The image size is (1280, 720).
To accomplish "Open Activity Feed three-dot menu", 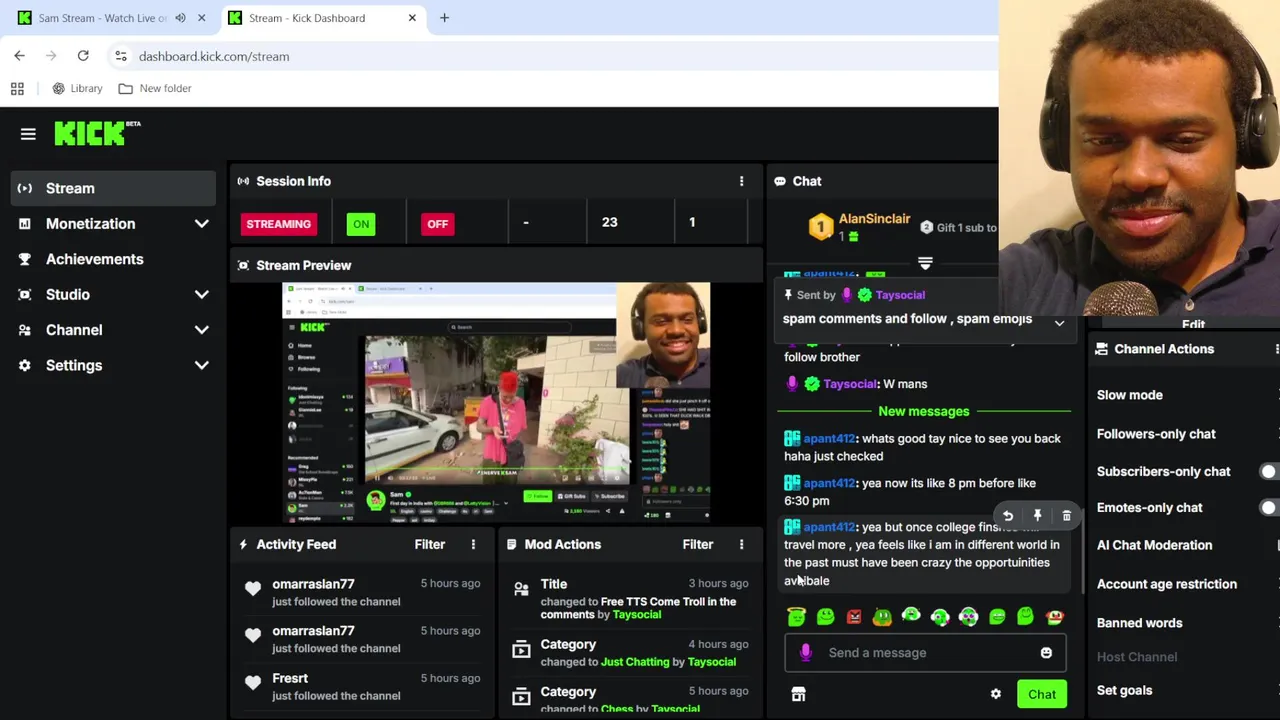I will (473, 544).
